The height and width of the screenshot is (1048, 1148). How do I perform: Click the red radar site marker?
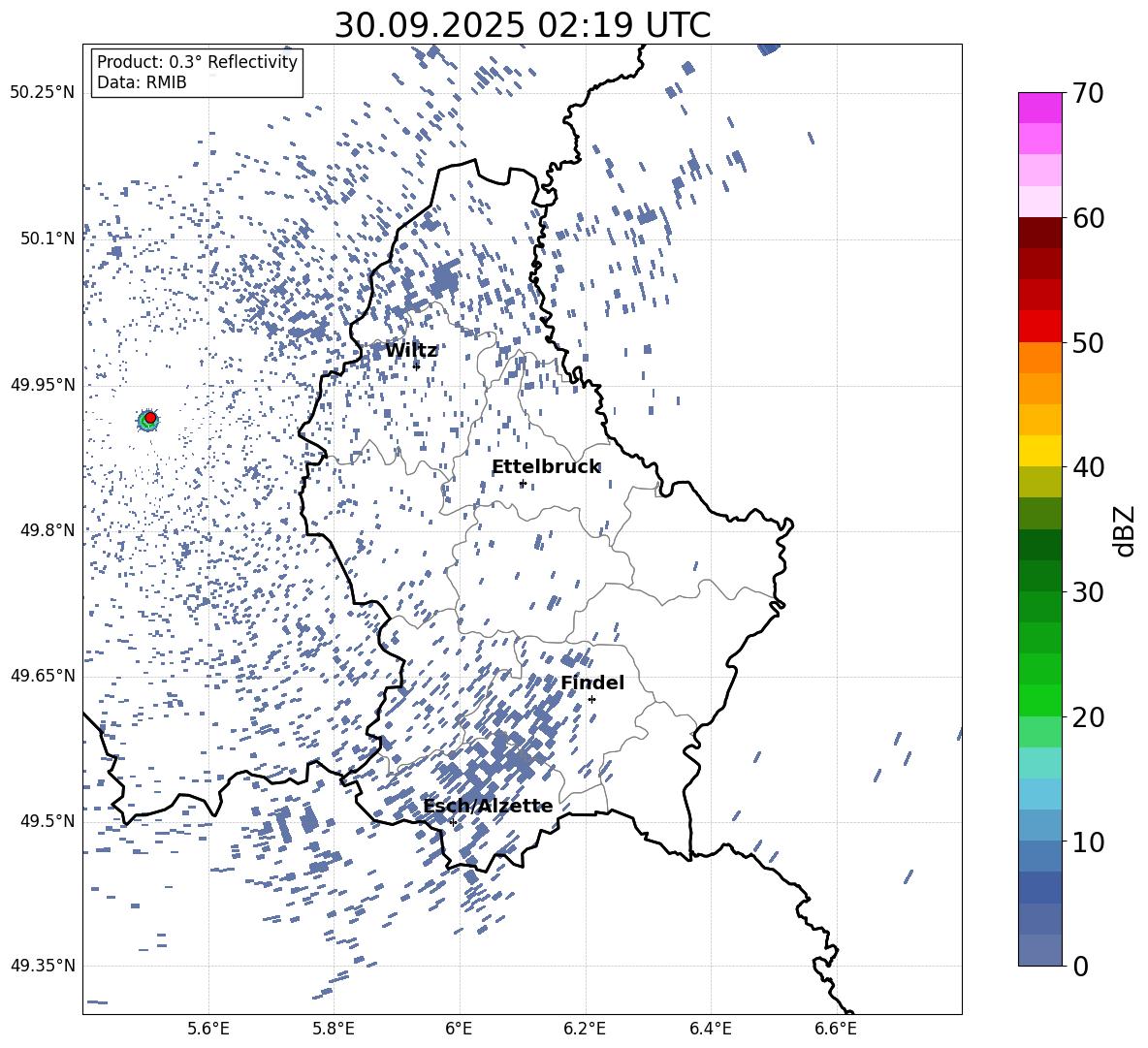click(x=150, y=418)
